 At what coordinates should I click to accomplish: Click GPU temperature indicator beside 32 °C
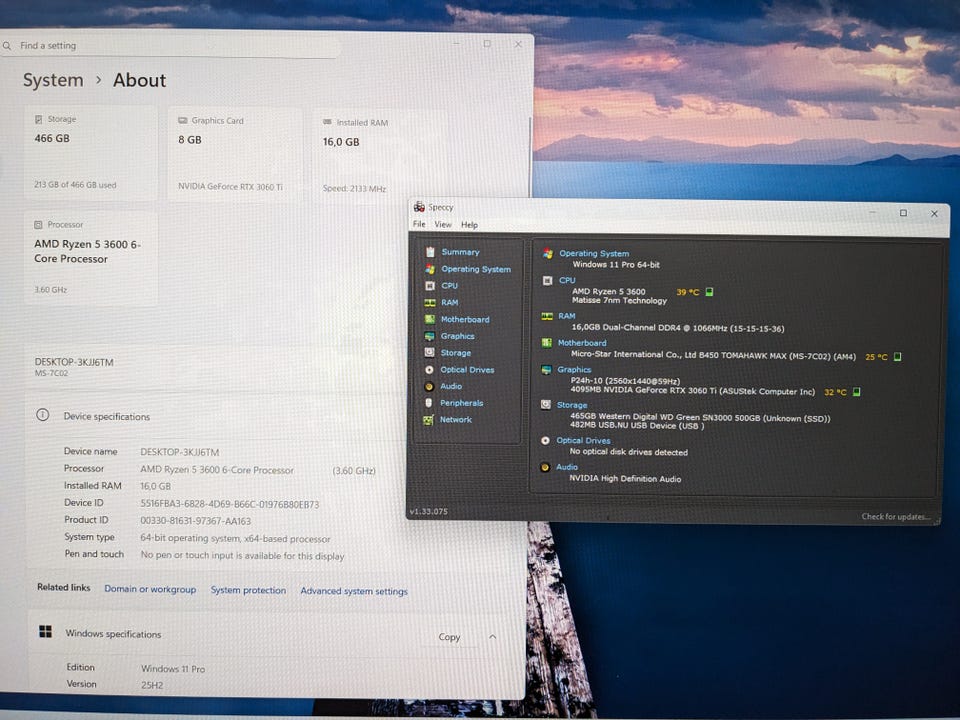pos(857,392)
